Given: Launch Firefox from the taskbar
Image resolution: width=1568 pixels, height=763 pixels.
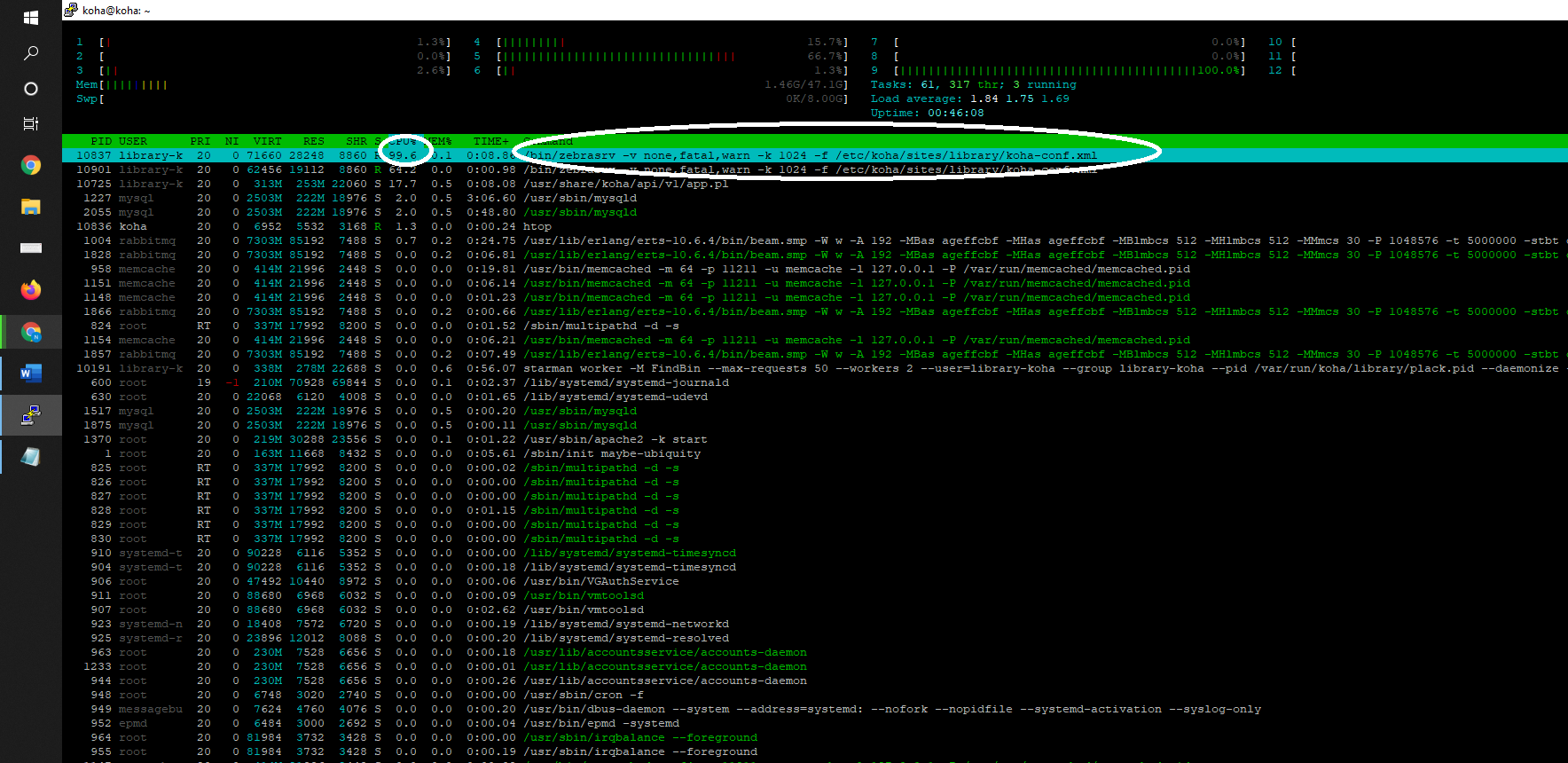Looking at the screenshot, I should coord(30,290).
